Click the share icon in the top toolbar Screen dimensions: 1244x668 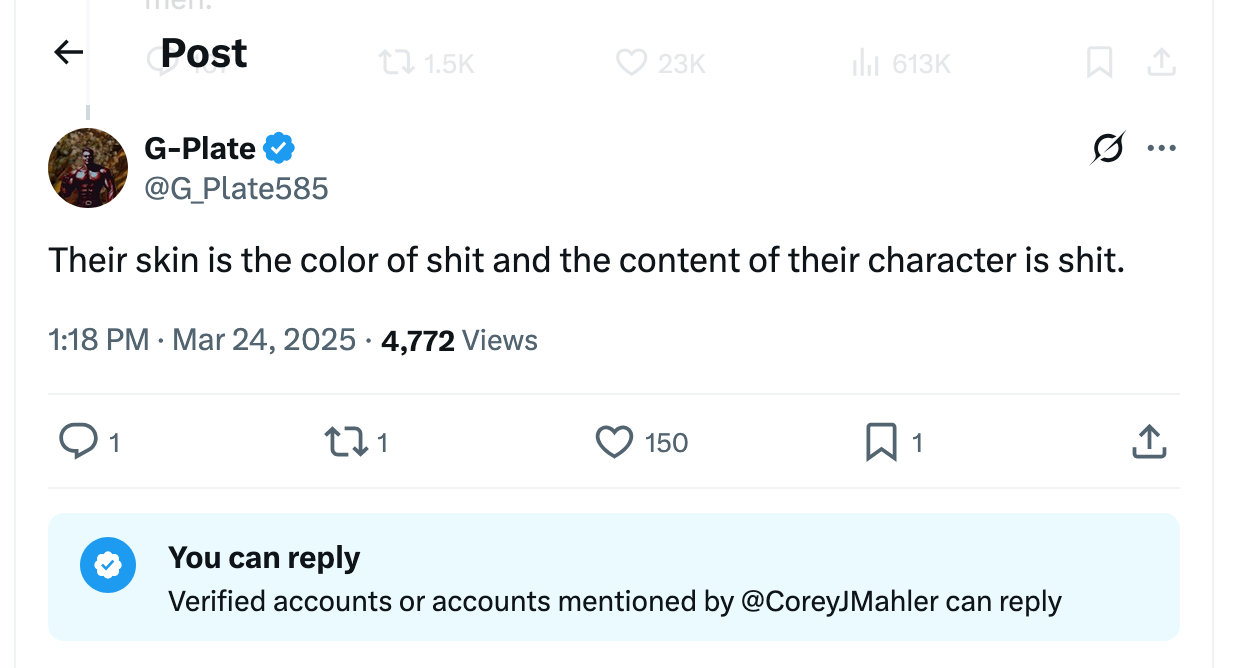click(1161, 63)
